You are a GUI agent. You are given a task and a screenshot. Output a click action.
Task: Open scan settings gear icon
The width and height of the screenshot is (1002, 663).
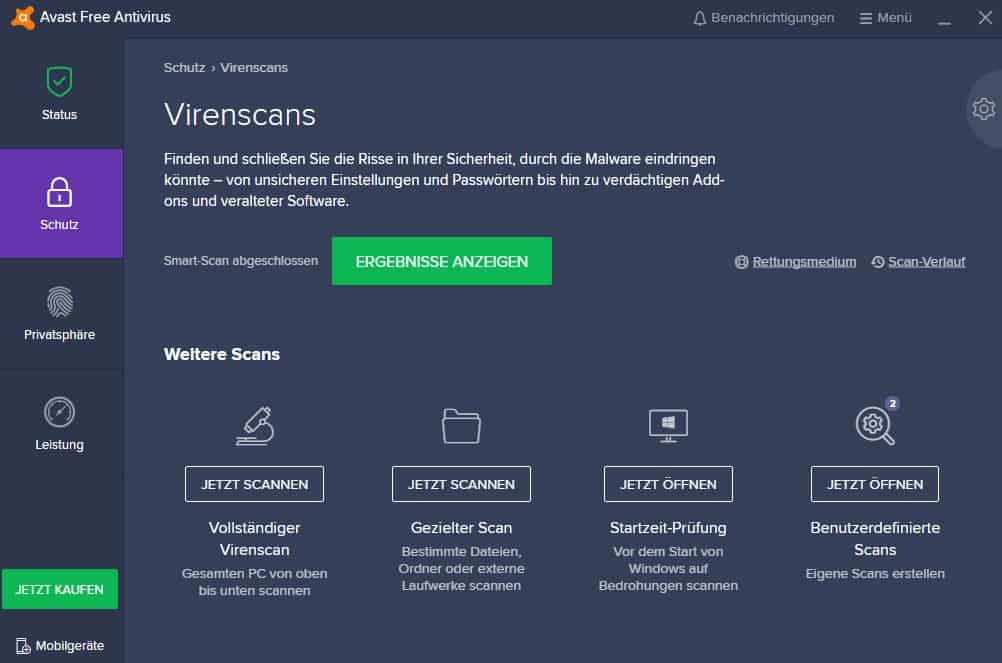tap(983, 109)
